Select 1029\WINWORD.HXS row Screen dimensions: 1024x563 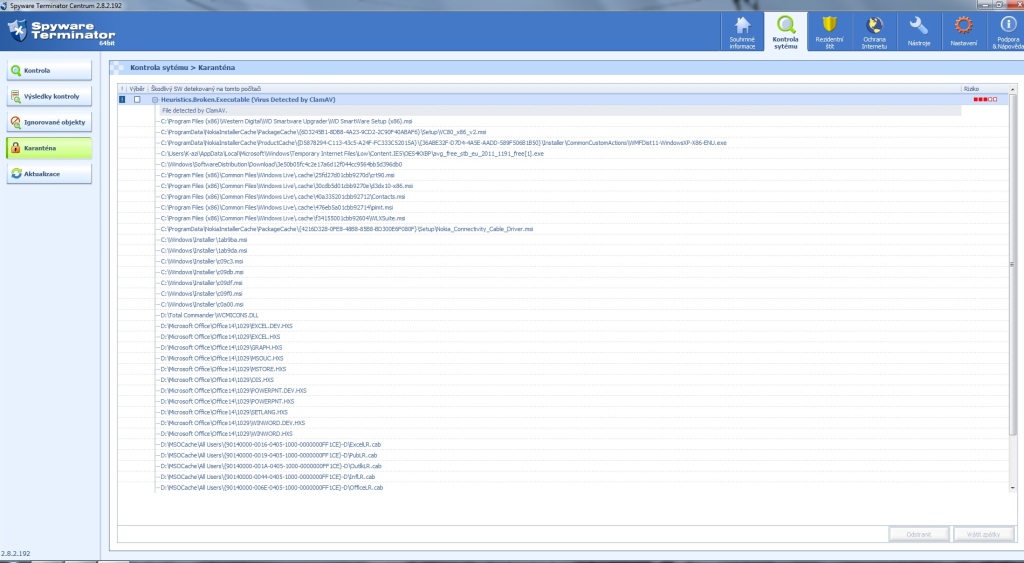click(226, 434)
